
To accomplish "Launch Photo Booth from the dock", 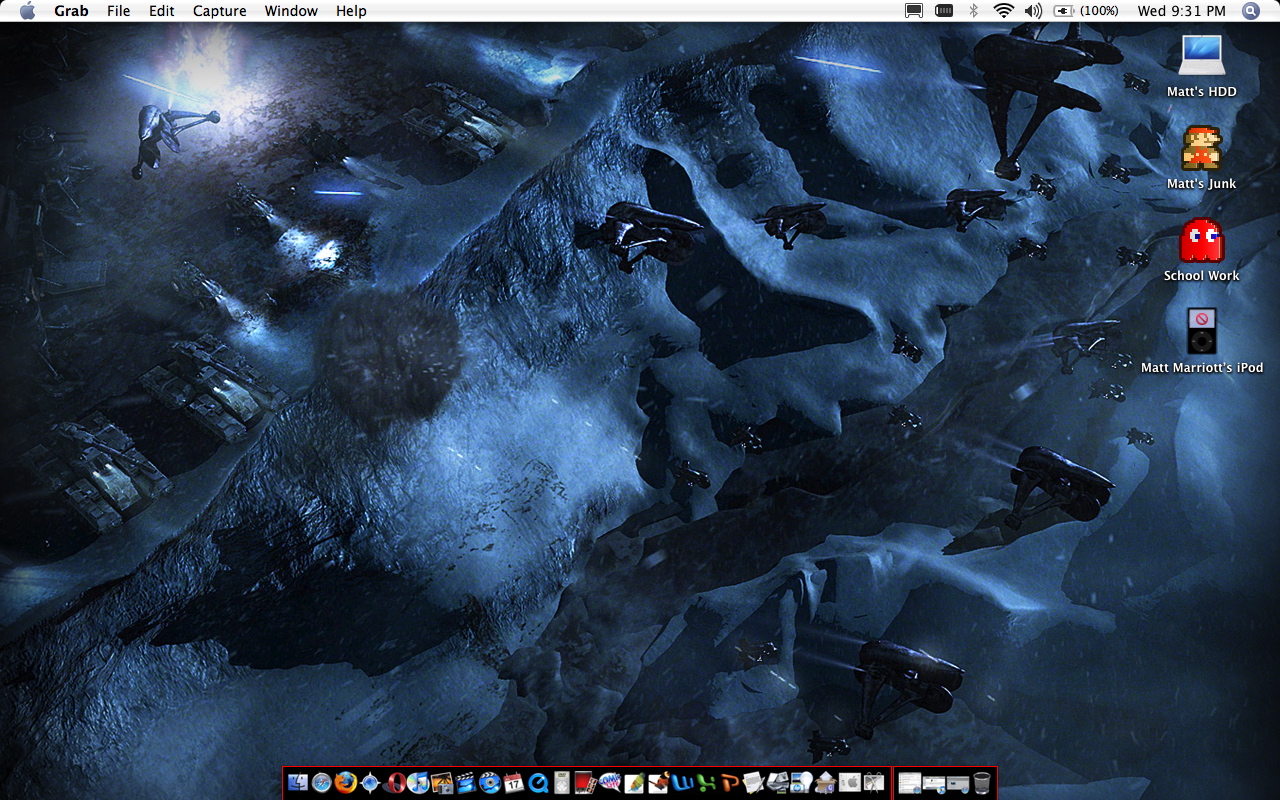I will [x=587, y=783].
